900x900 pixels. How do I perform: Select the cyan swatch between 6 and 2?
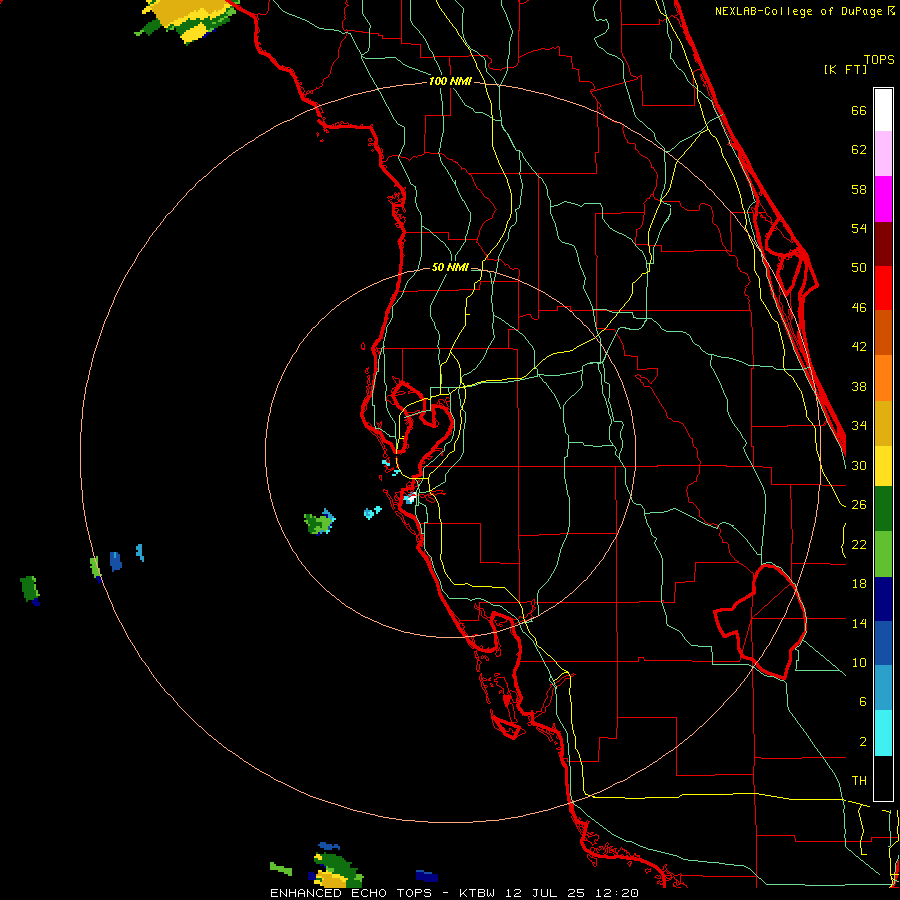click(x=883, y=733)
